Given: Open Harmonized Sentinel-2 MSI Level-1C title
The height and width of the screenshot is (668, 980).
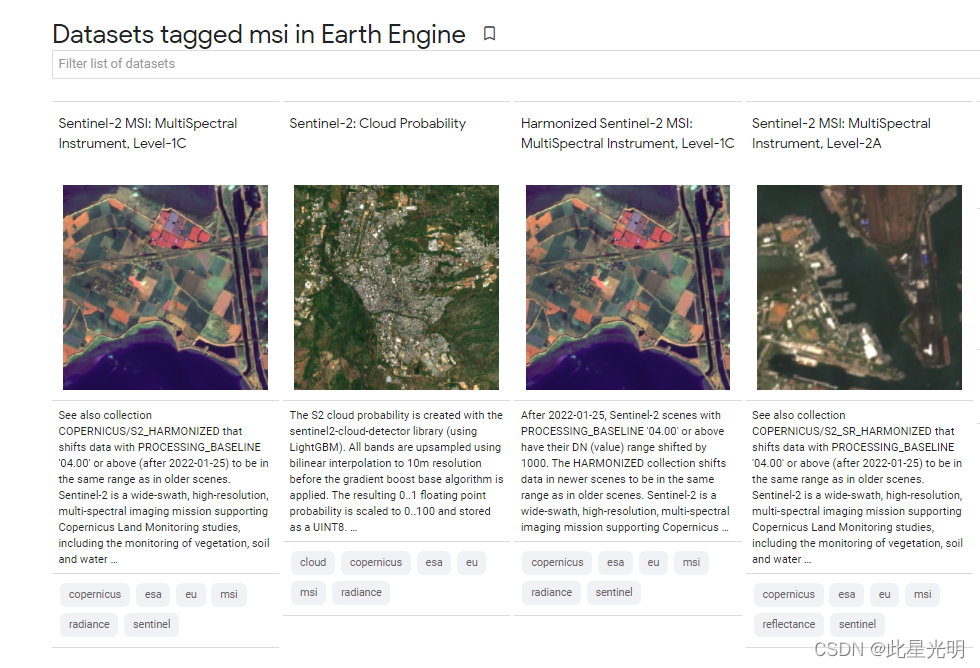Looking at the screenshot, I should point(628,133).
